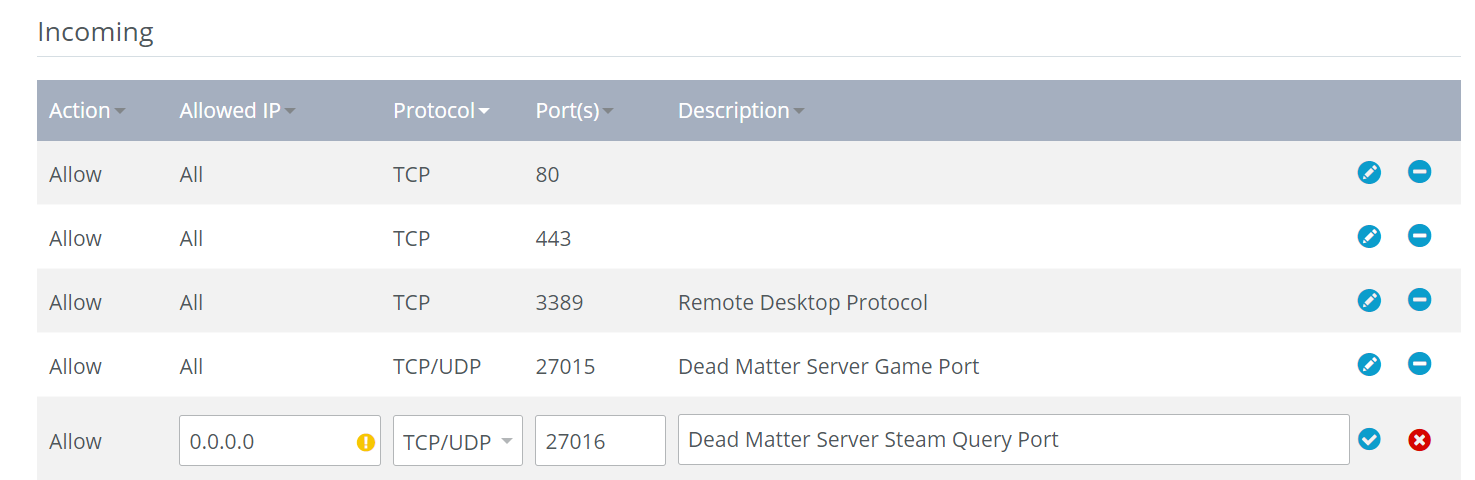This screenshot has width=1475, height=480.
Task: Open the TCP/UDP protocol dropdown
Action: click(x=458, y=441)
